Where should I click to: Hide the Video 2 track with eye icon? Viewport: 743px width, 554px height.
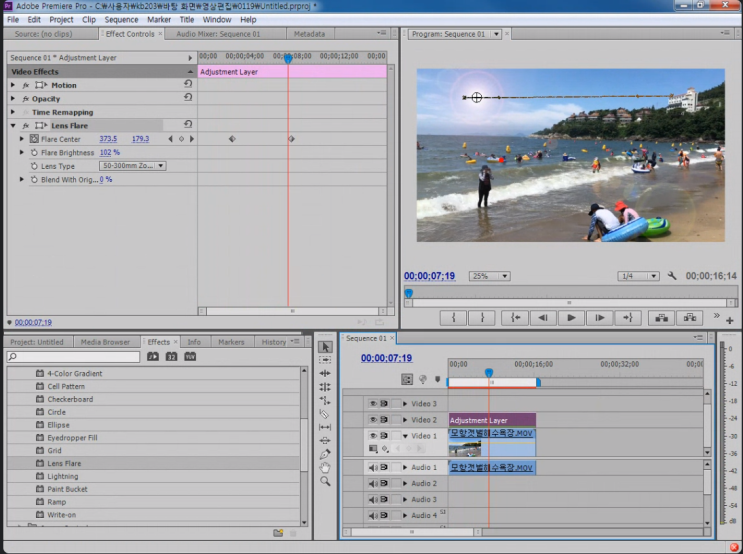coord(372,420)
